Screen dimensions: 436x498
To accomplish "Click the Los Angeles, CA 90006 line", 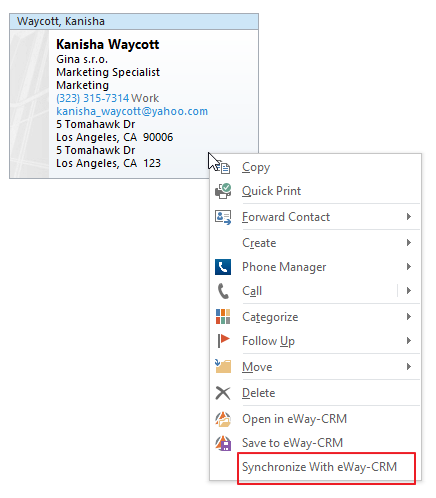I will (x=115, y=137).
